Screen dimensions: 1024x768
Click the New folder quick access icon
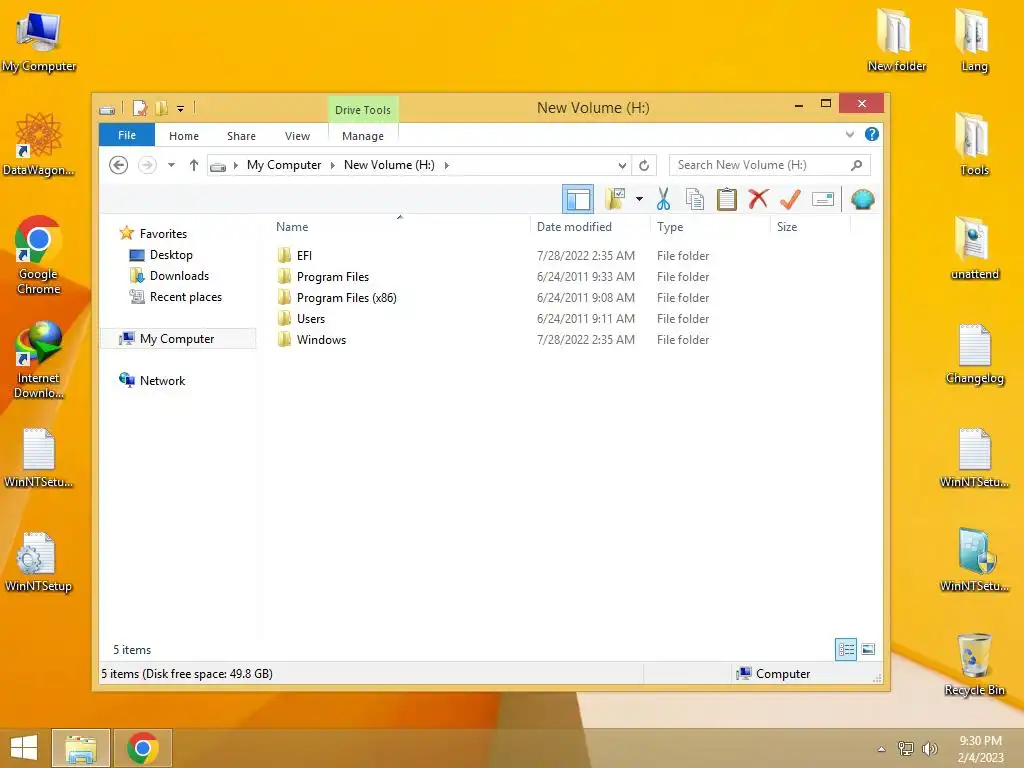tap(161, 108)
